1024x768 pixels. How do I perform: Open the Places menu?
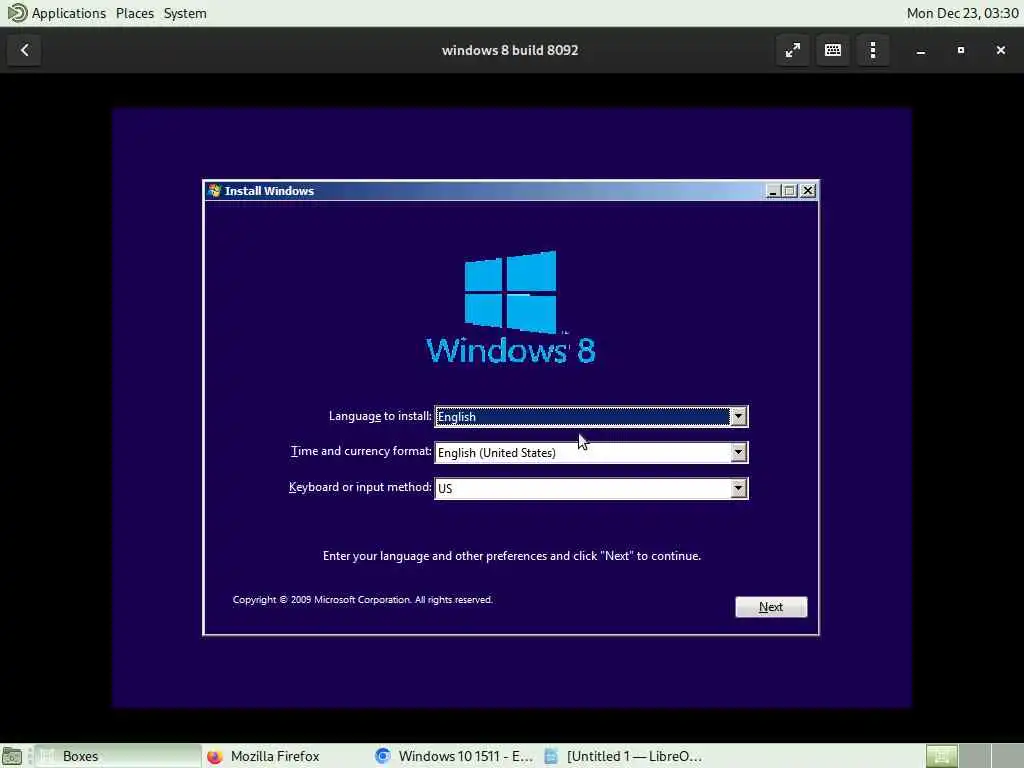click(x=135, y=13)
